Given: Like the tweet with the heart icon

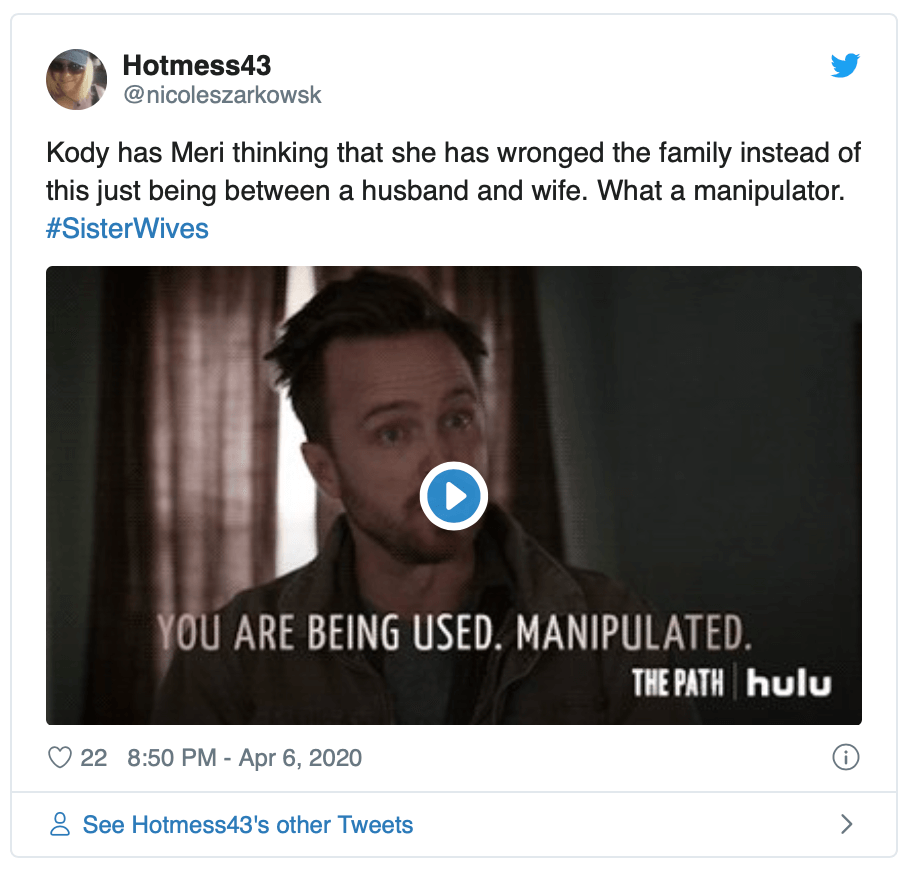Looking at the screenshot, I should pos(62,758).
